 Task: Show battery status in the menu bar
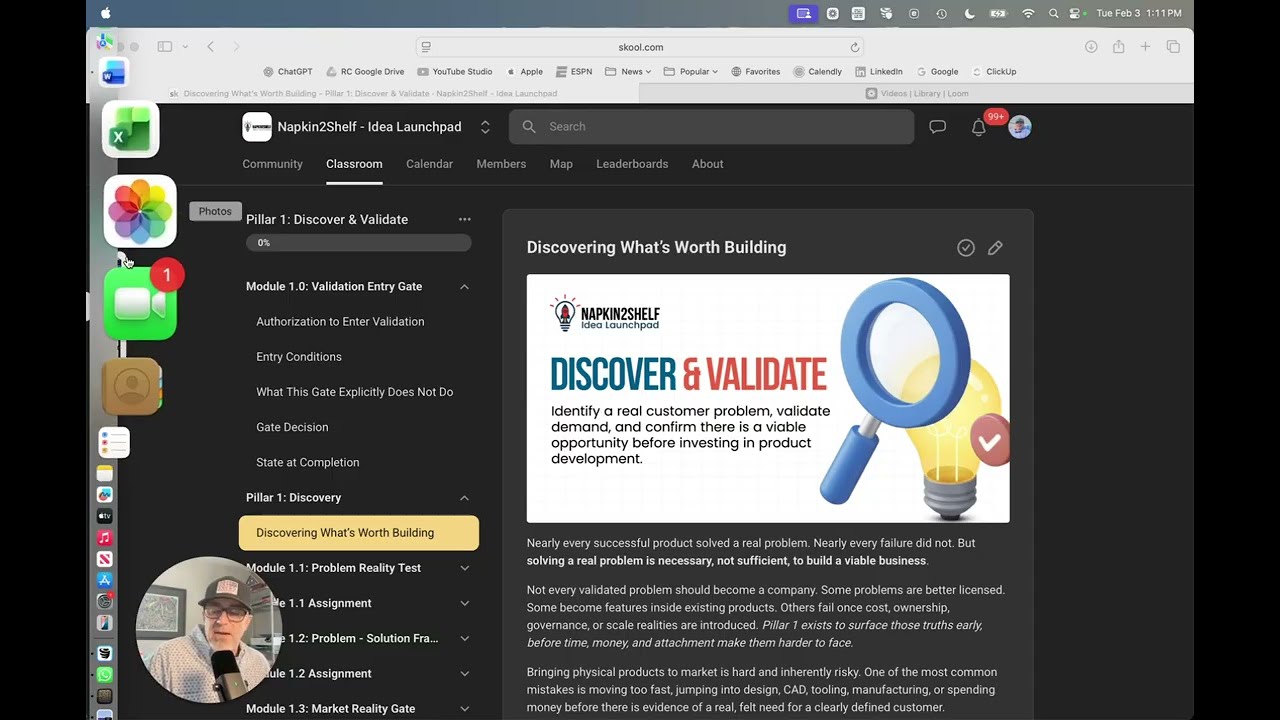pyautogui.click(x=998, y=13)
